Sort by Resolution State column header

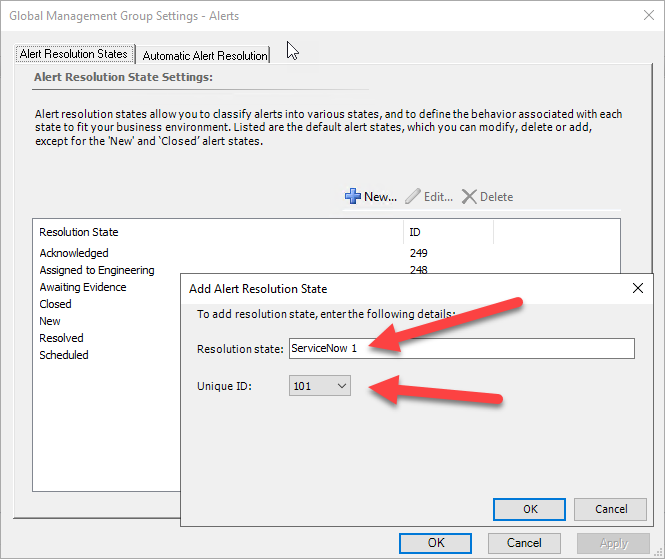tap(218, 232)
